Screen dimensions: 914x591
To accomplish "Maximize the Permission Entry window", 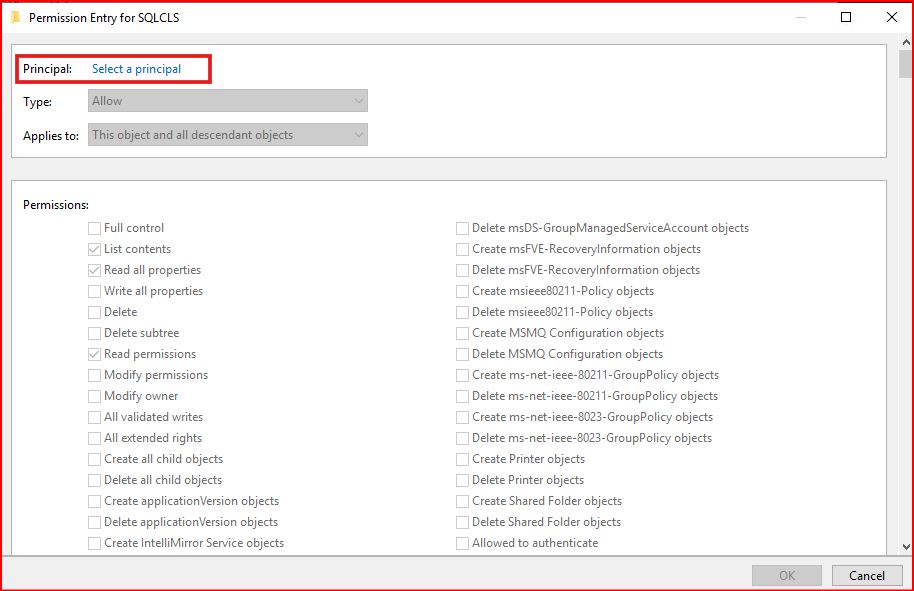I will [x=846, y=17].
